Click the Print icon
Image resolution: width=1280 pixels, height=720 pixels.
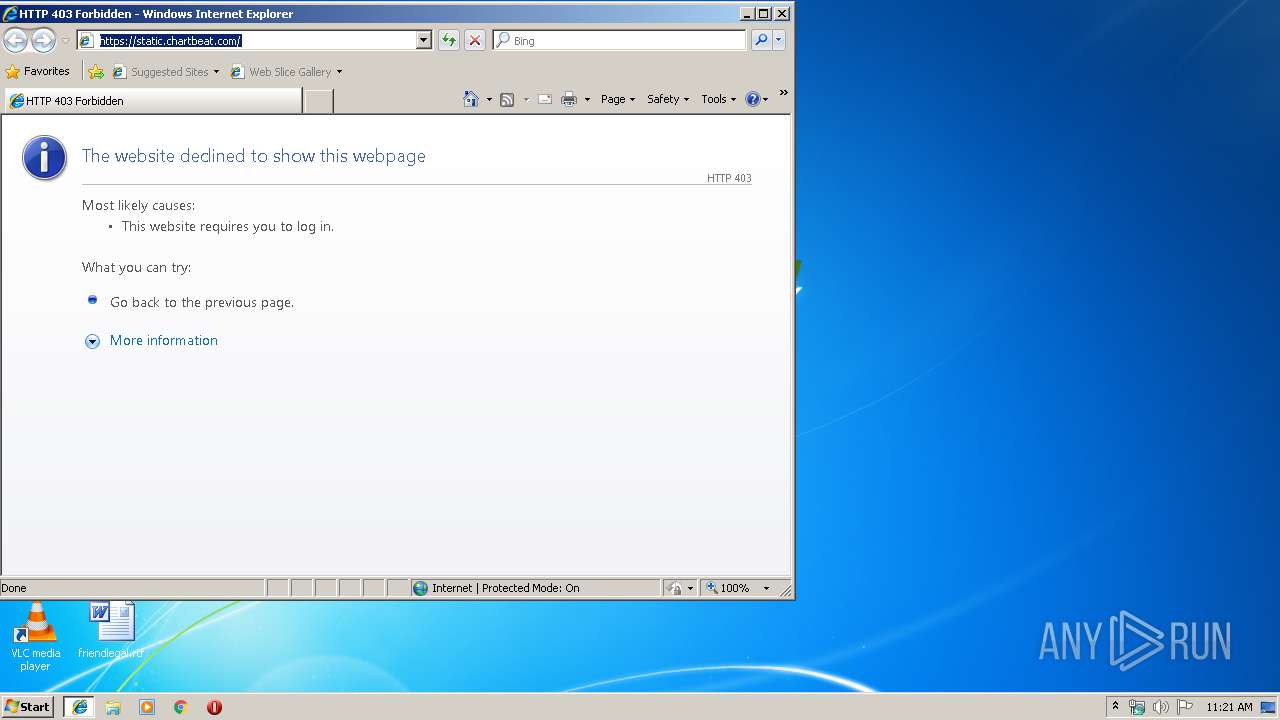tap(569, 99)
